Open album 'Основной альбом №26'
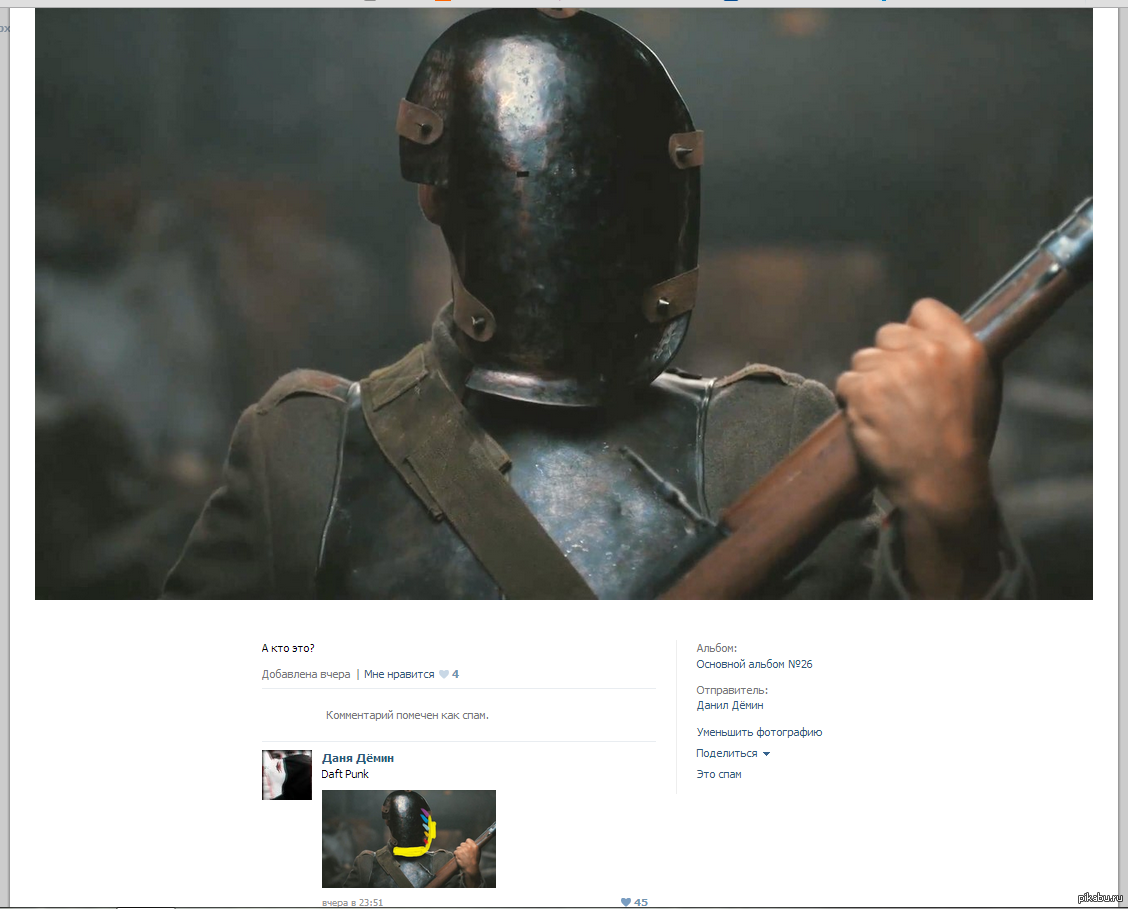Screen dimensions: 1128x909 754,664
